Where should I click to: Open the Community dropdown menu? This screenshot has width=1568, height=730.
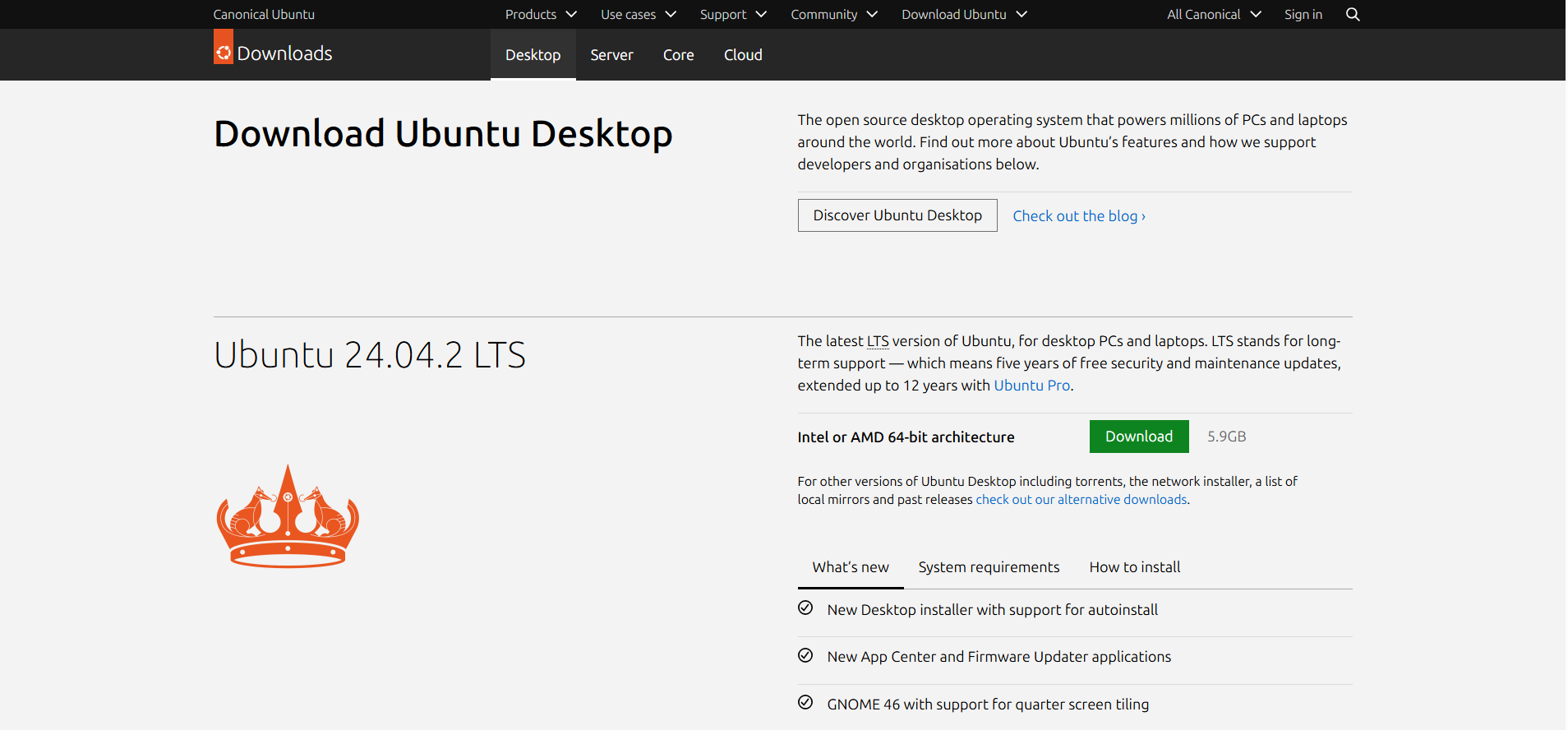pos(834,14)
